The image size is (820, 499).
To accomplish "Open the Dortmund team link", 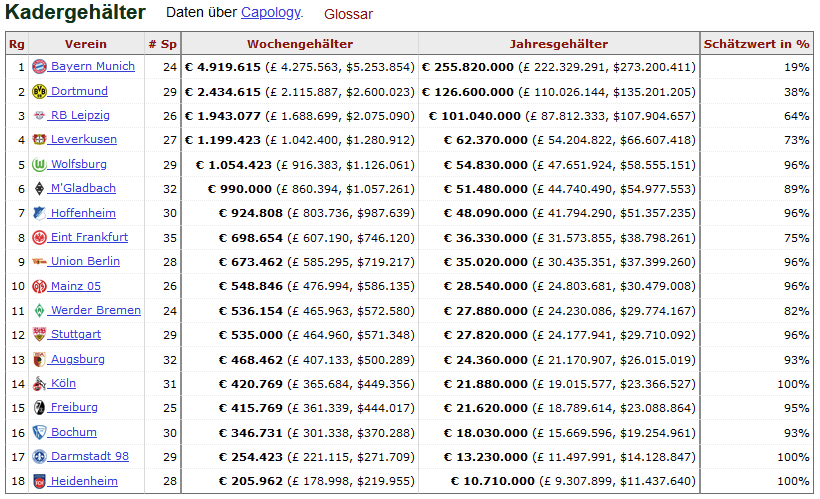I will pyautogui.click(x=79, y=91).
